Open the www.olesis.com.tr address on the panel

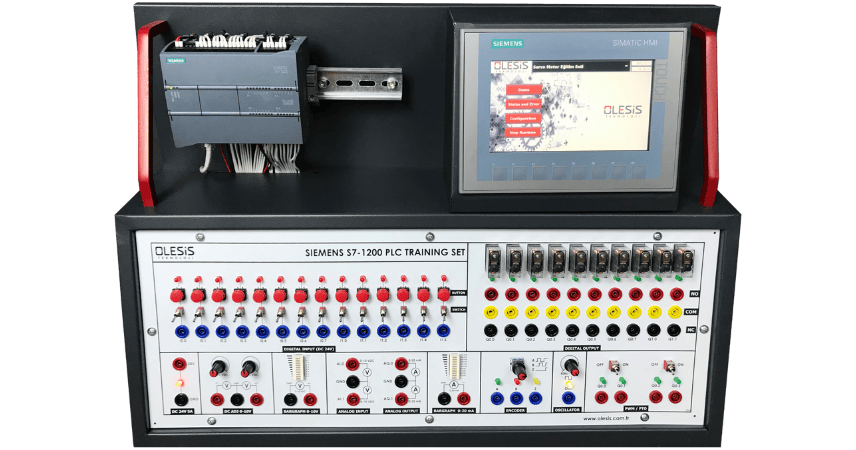[607, 419]
